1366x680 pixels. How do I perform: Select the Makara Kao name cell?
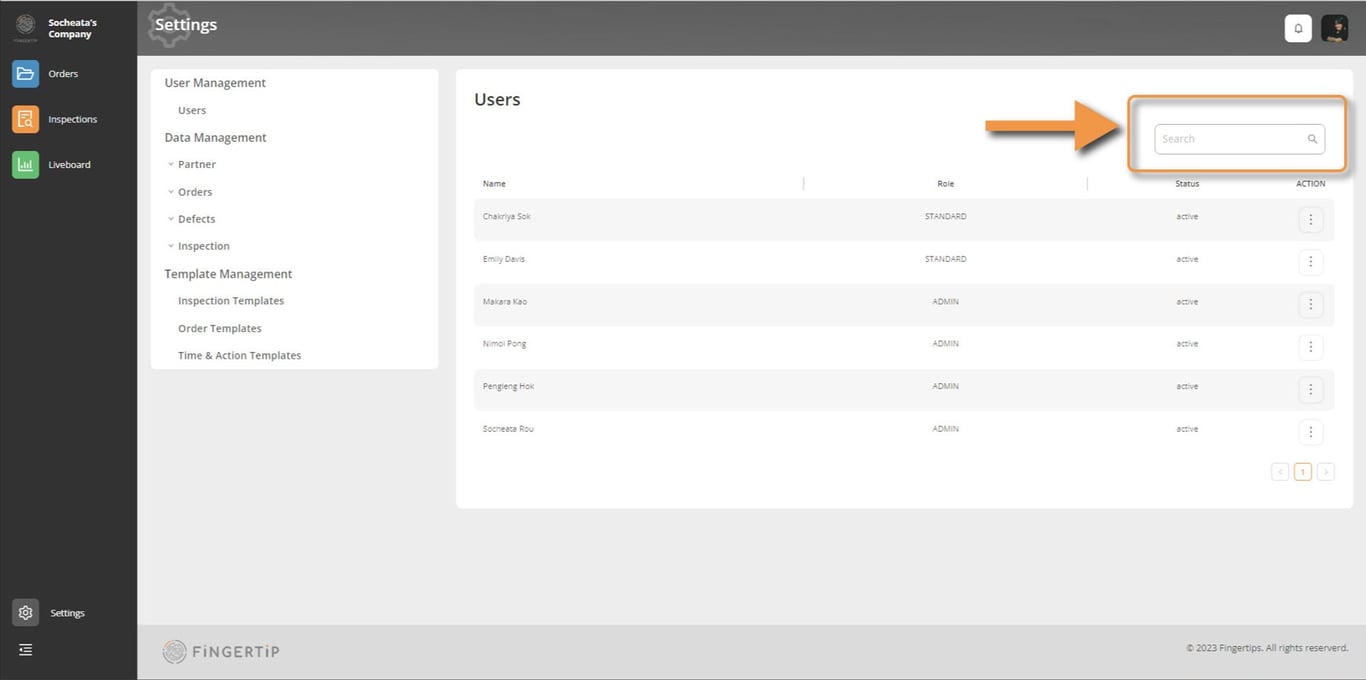point(505,302)
